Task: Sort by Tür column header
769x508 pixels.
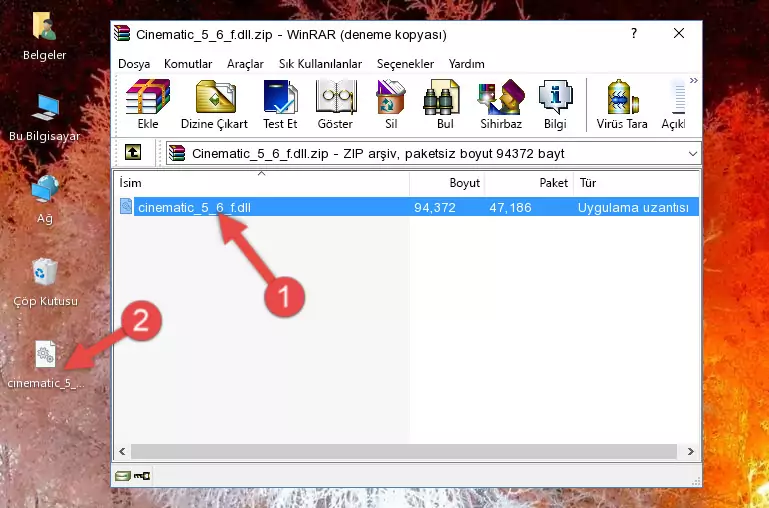Action: click(x=636, y=183)
